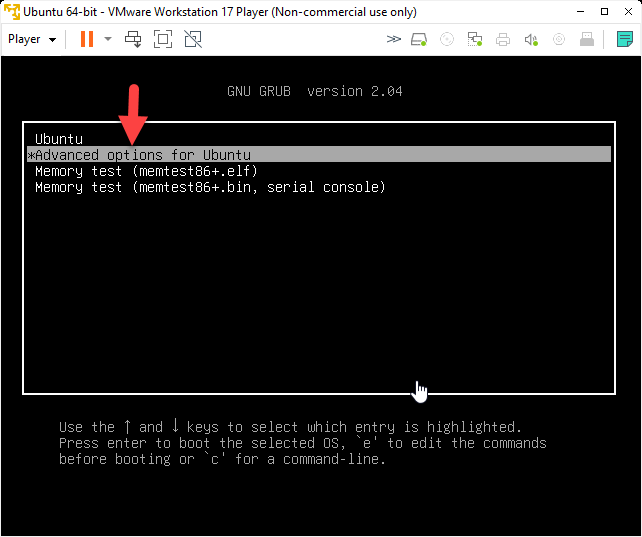This screenshot has height=537, width=642.
Task: Open the green message log note icon
Action: tap(625, 39)
